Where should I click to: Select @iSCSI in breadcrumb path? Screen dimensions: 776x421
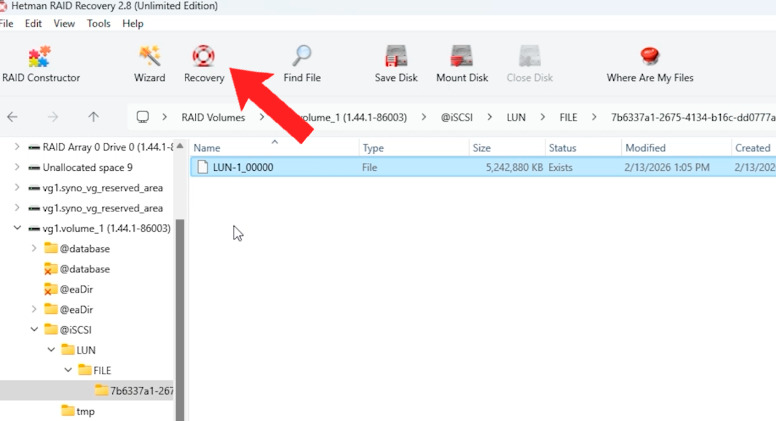click(x=456, y=117)
